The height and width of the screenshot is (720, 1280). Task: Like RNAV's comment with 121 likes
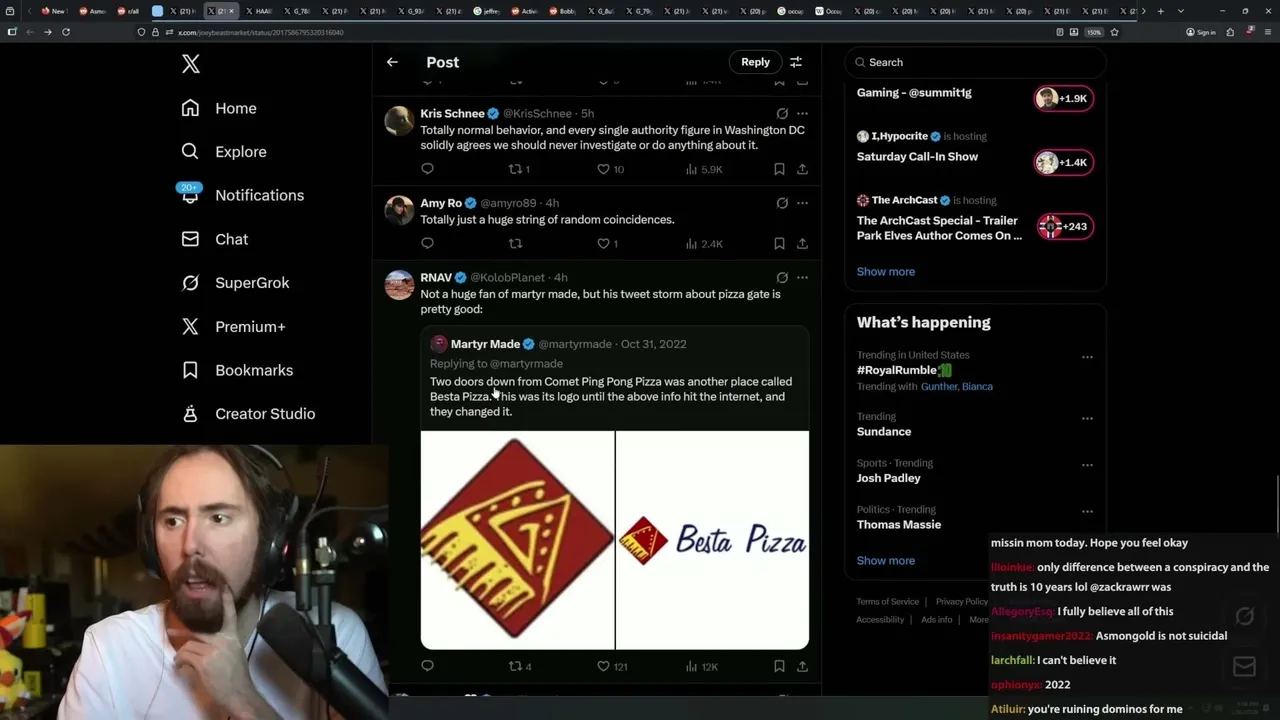(612, 666)
